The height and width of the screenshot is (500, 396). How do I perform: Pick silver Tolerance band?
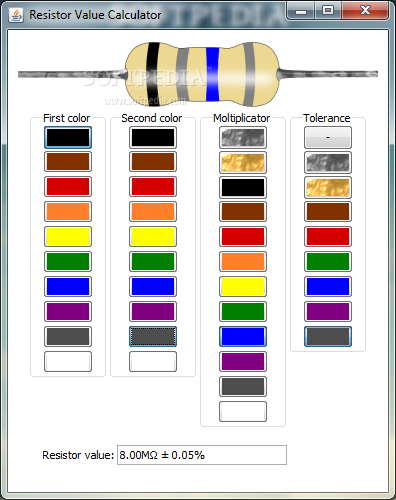coord(328,162)
